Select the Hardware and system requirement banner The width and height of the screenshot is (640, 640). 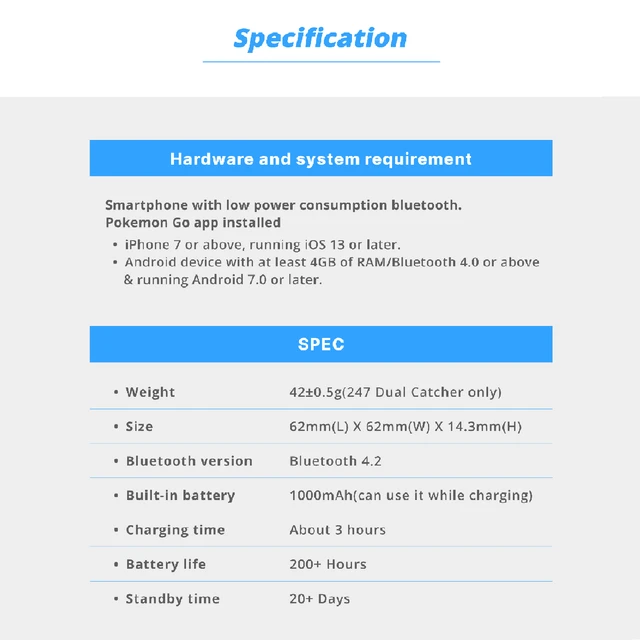click(321, 158)
